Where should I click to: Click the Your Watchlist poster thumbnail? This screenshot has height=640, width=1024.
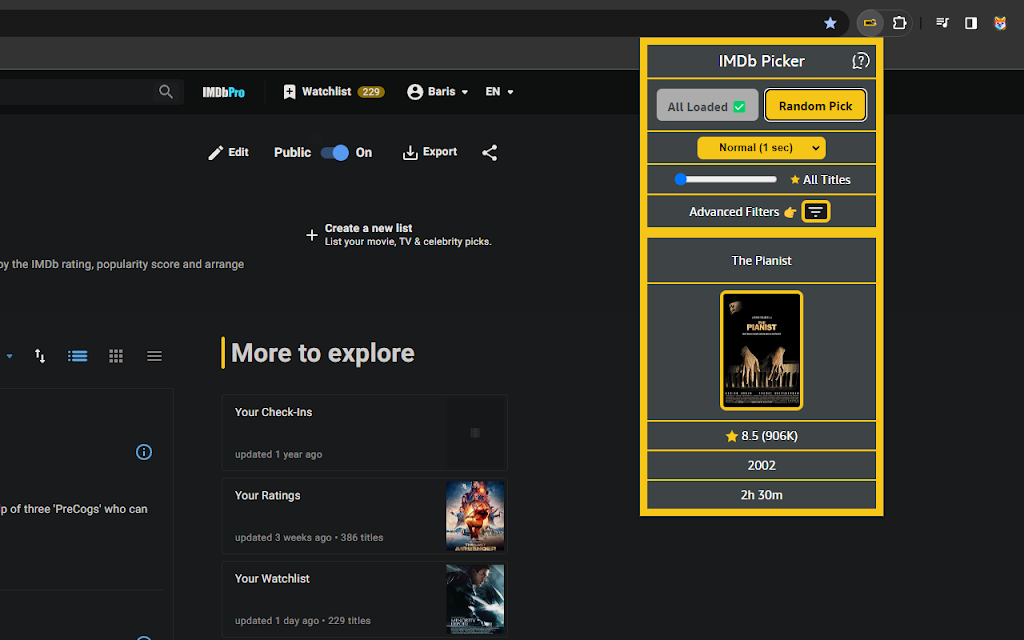(x=475, y=599)
